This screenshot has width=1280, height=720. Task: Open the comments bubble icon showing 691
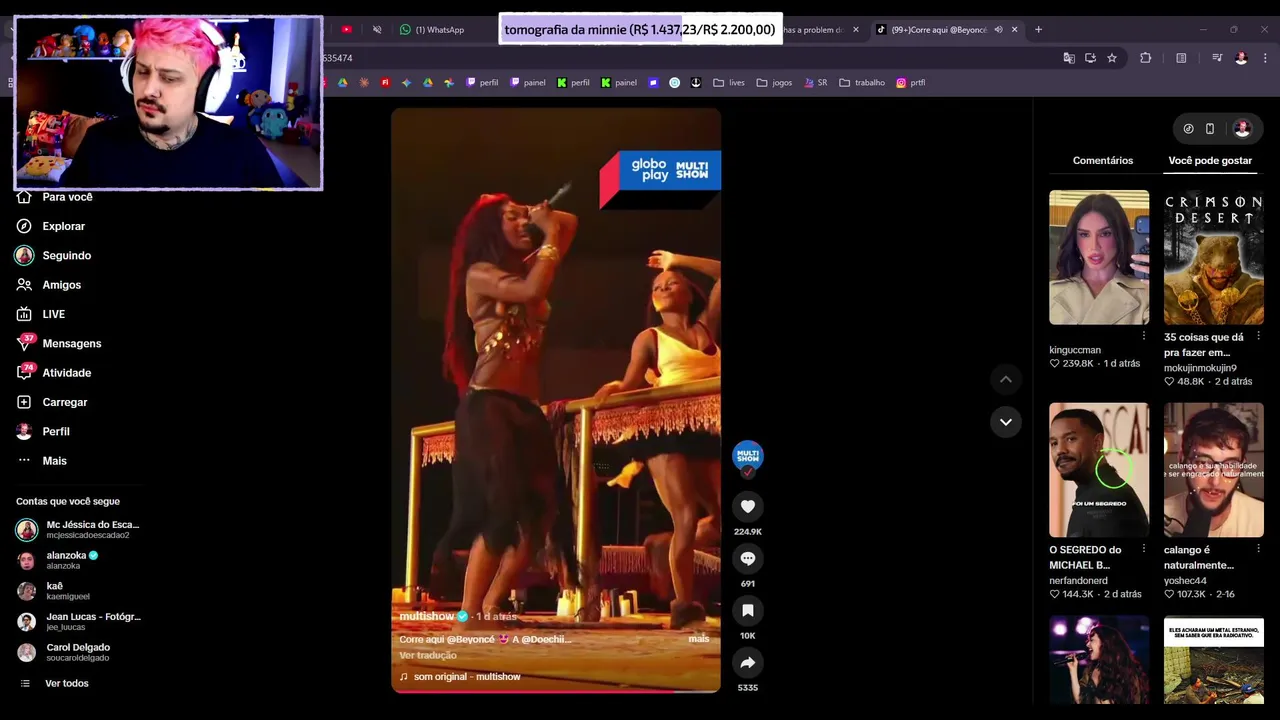747,559
